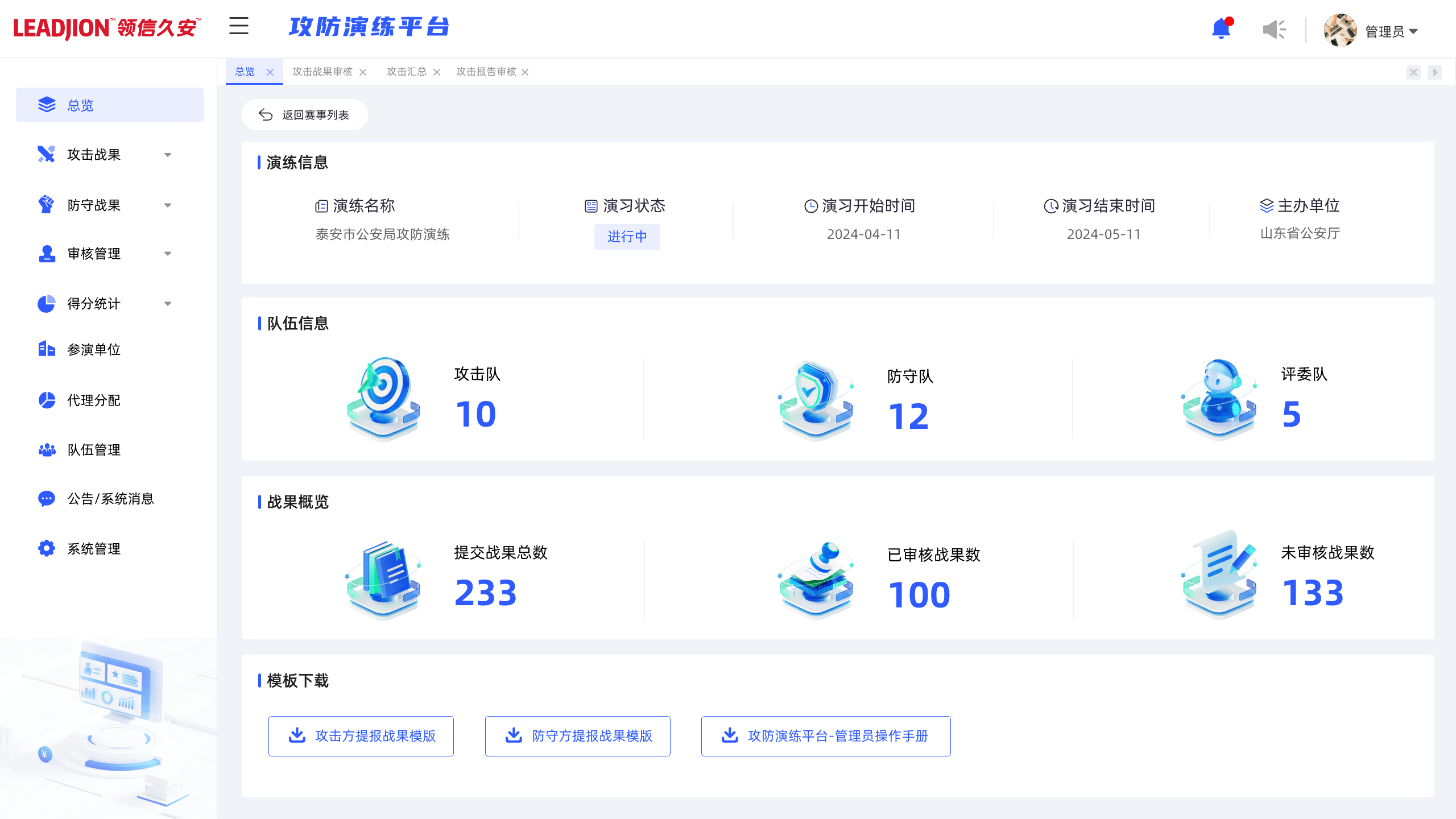Click the unreviewed results count 133
This screenshot has height=819, width=1456.
coord(1313,593)
